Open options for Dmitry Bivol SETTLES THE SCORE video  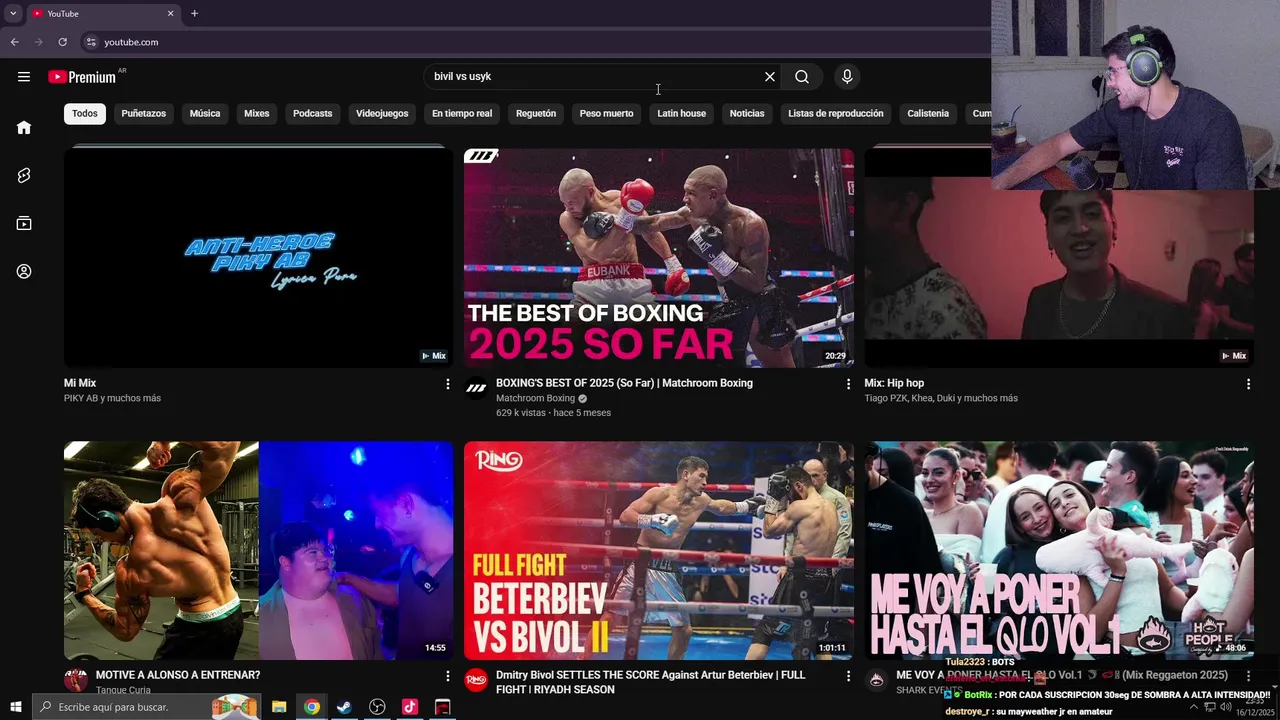pyautogui.click(x=848, y=676)
